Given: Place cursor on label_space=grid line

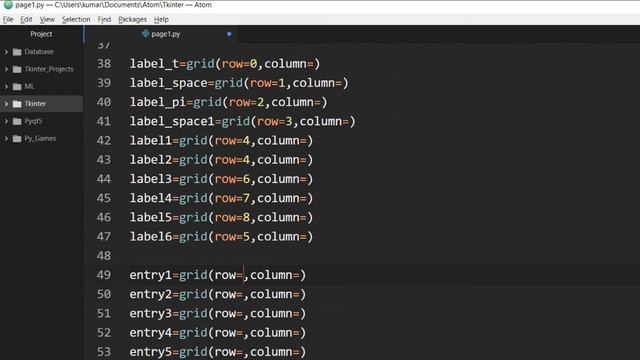Looking at the screenshot, I should [x=239, y=83].
